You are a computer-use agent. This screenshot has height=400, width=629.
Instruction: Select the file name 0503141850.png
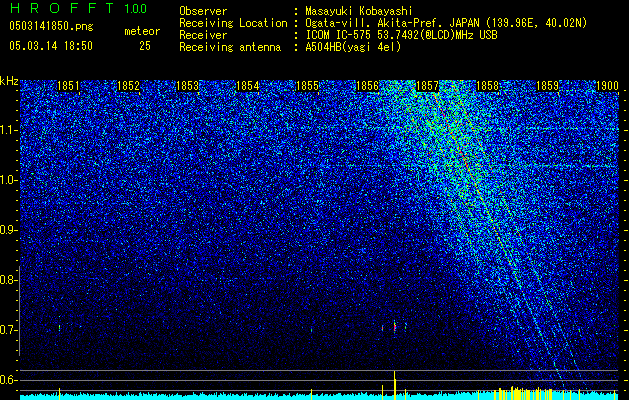[51, 26]
